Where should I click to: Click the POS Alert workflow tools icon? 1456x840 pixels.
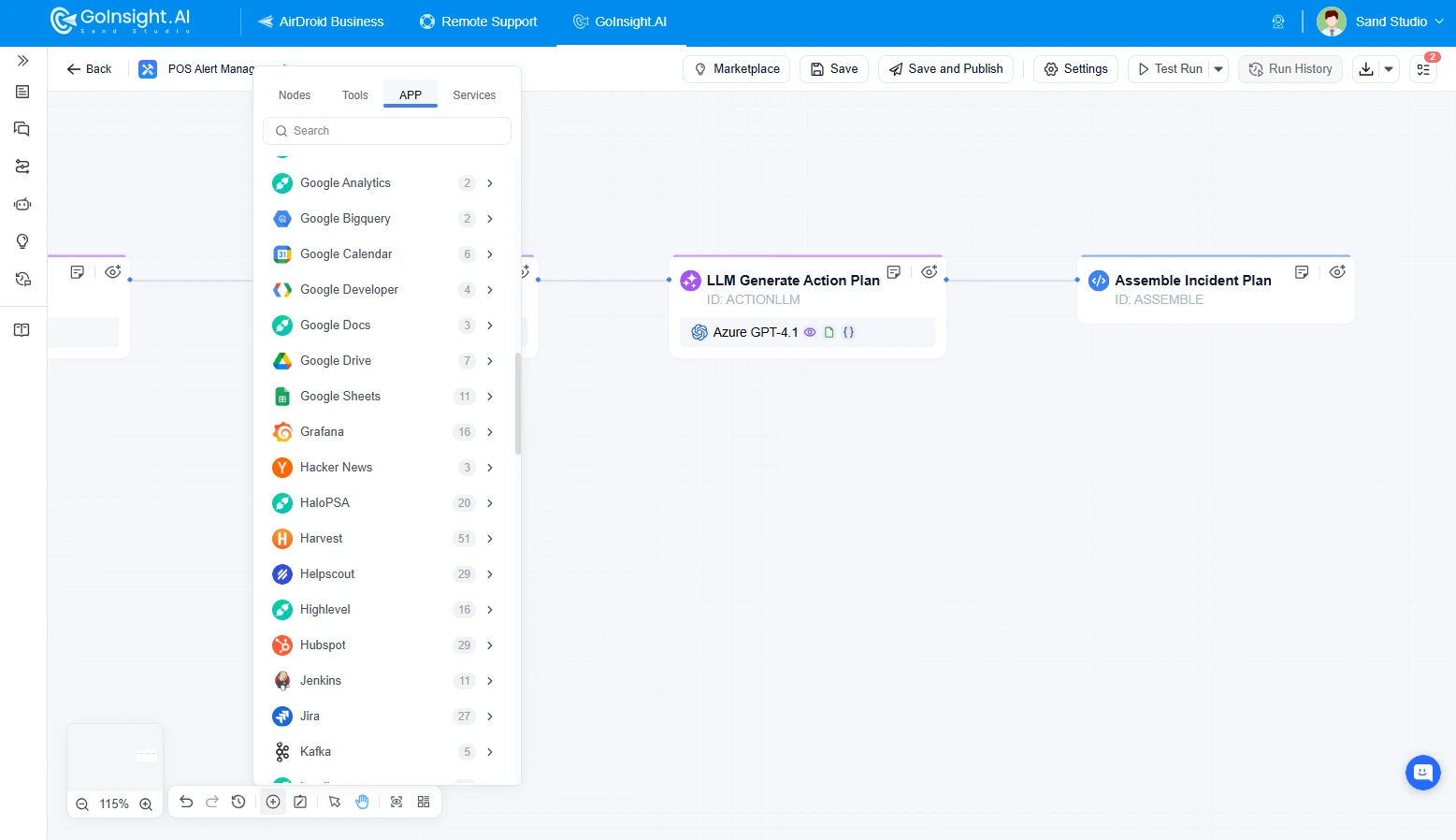point(148,69)
